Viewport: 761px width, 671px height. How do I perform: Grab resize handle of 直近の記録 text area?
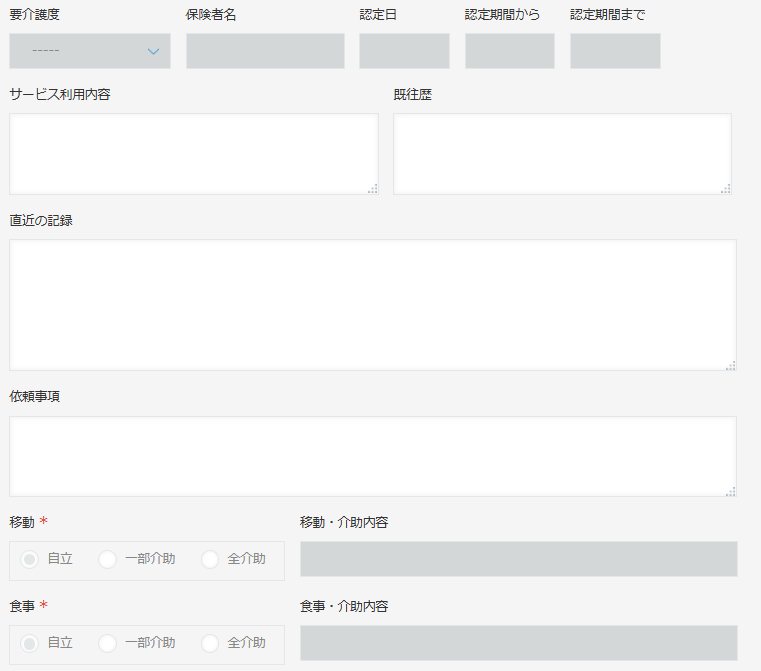coord(731,365)
